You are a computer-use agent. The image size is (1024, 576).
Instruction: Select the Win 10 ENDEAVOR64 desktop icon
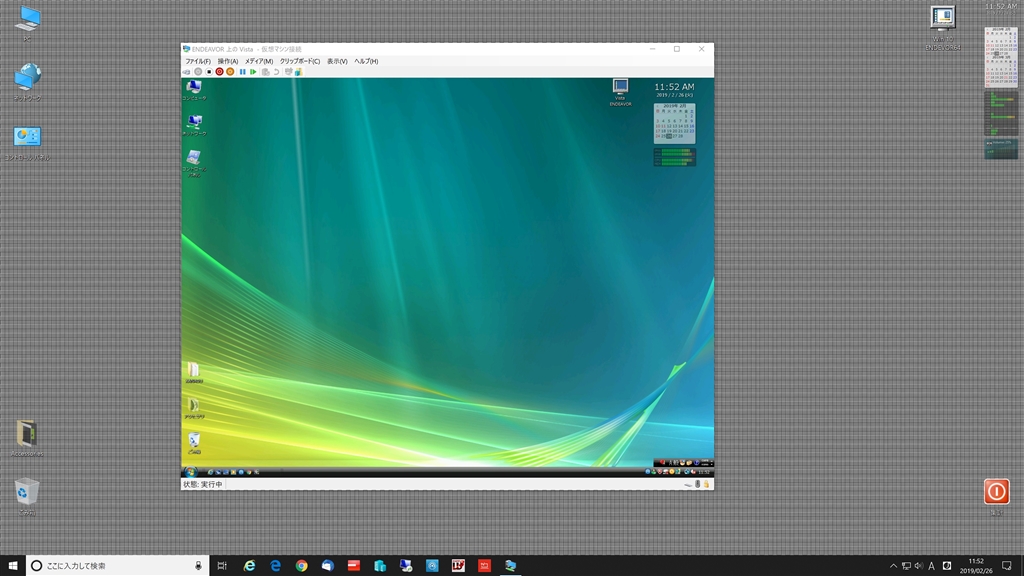[943, 28]
